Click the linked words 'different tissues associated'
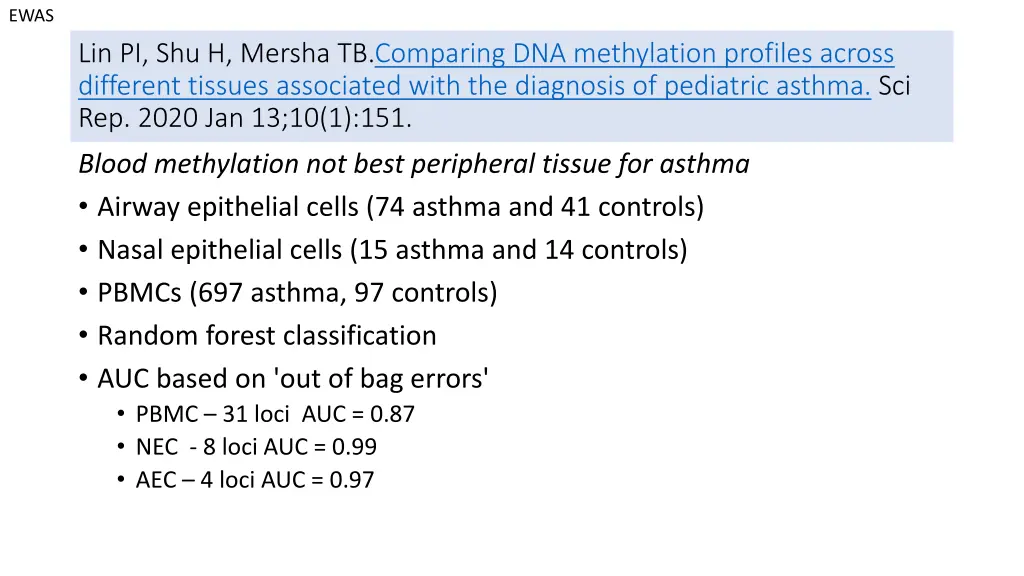This screenshot has height=576, width=1024. [x=240, y=86]
